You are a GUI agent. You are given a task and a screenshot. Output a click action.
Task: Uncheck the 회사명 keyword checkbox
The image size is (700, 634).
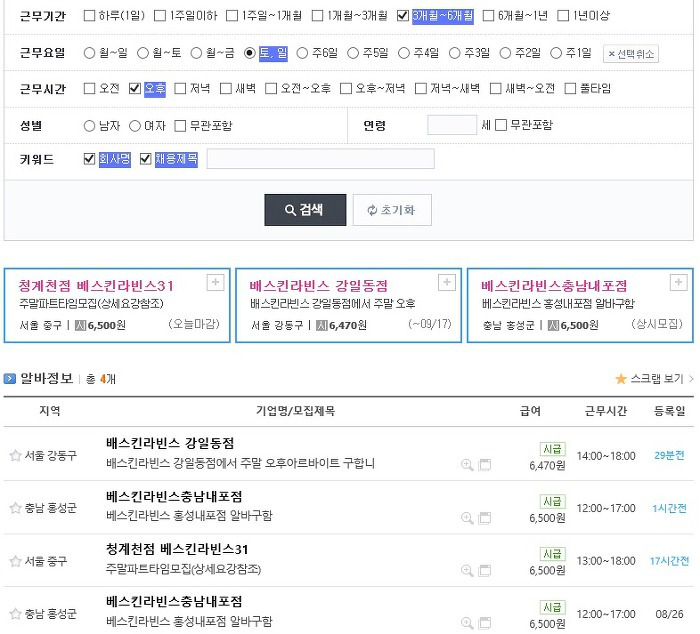(x=89, y=158)
